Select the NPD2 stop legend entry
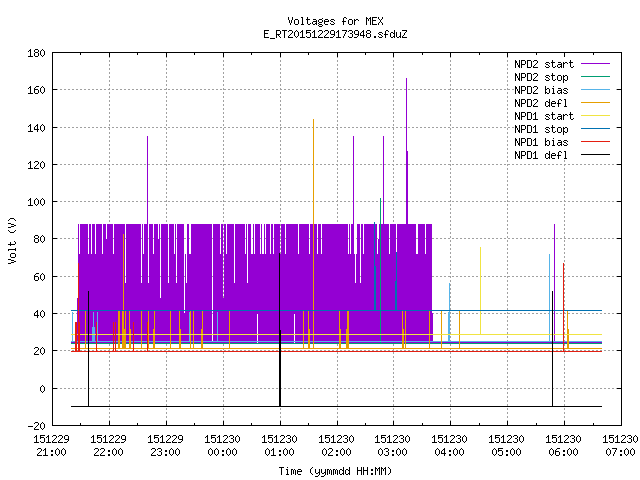The image size is (640, 480). (x=541, y=77)
